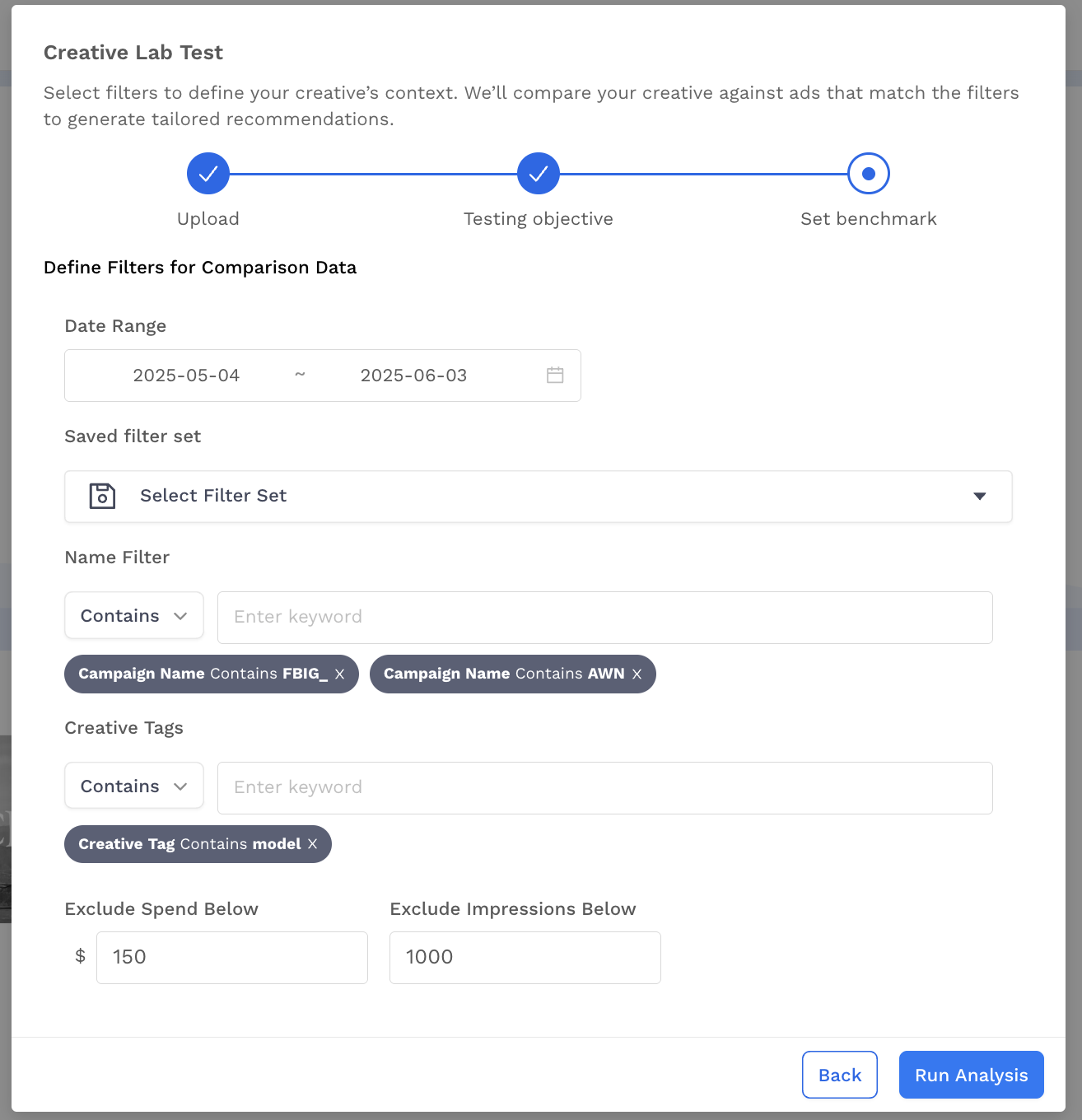The width and height of the screenshot is (1082, 1120).
Task: Remove the Creative Tag Contains model filter
Action: [x=312, y=844]
